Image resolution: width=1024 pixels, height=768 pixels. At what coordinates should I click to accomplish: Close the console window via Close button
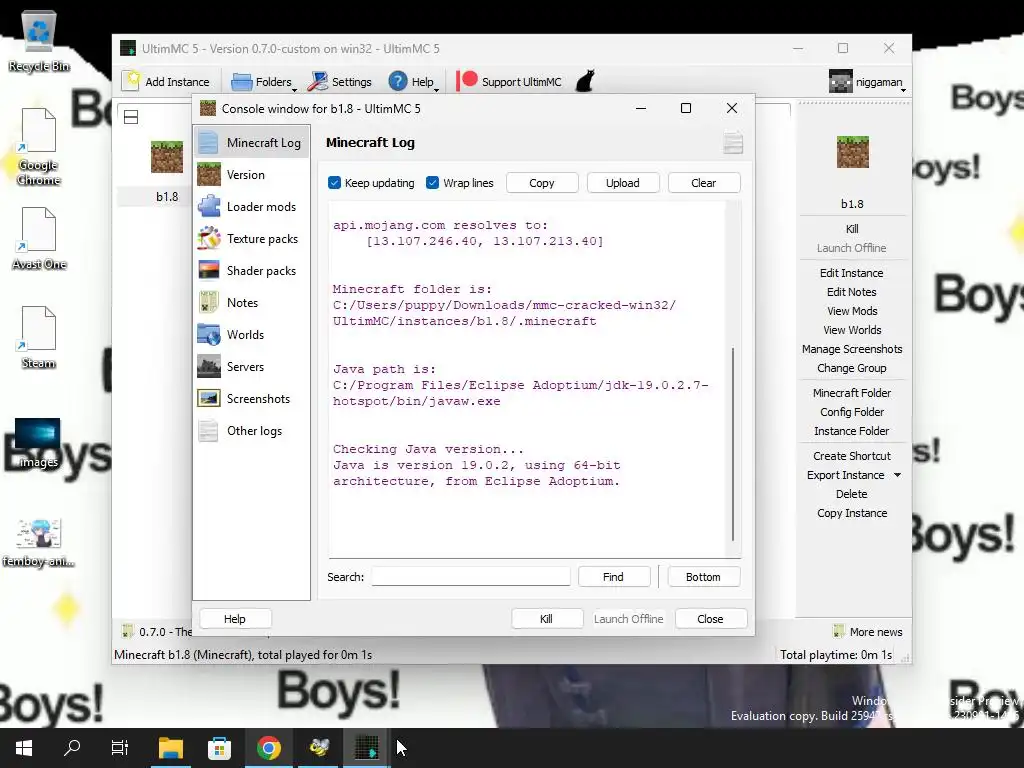(711, 618)
